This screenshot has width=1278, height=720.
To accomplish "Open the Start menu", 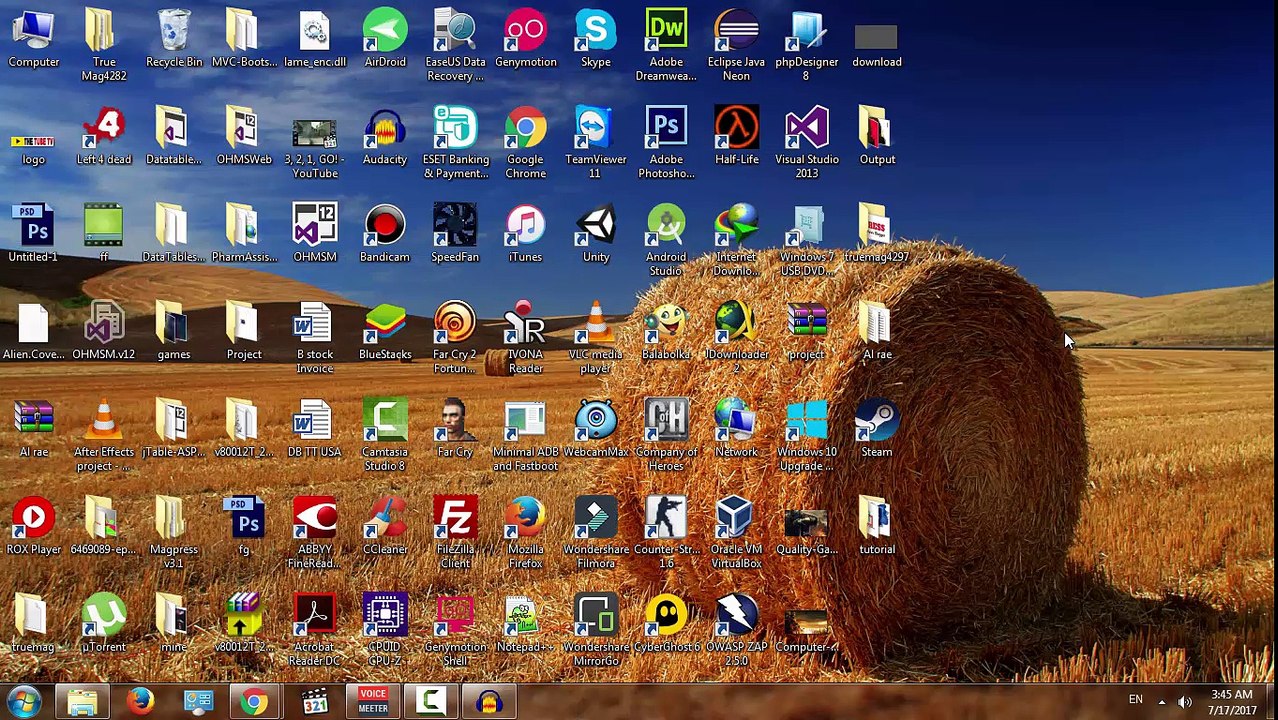I will tap(24, 702).
